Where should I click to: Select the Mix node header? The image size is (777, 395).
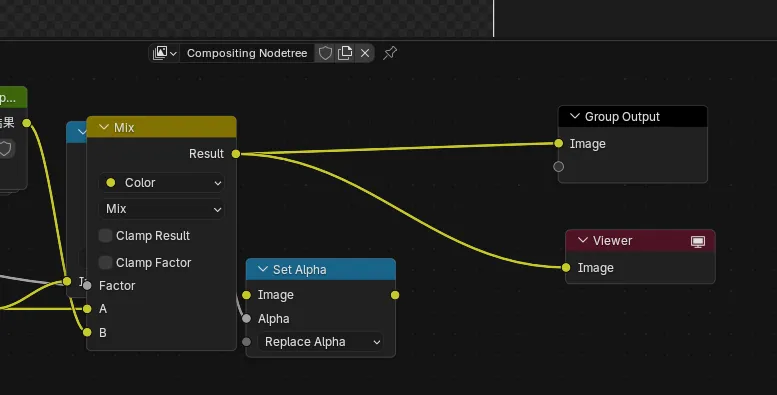tap(162, 127)
